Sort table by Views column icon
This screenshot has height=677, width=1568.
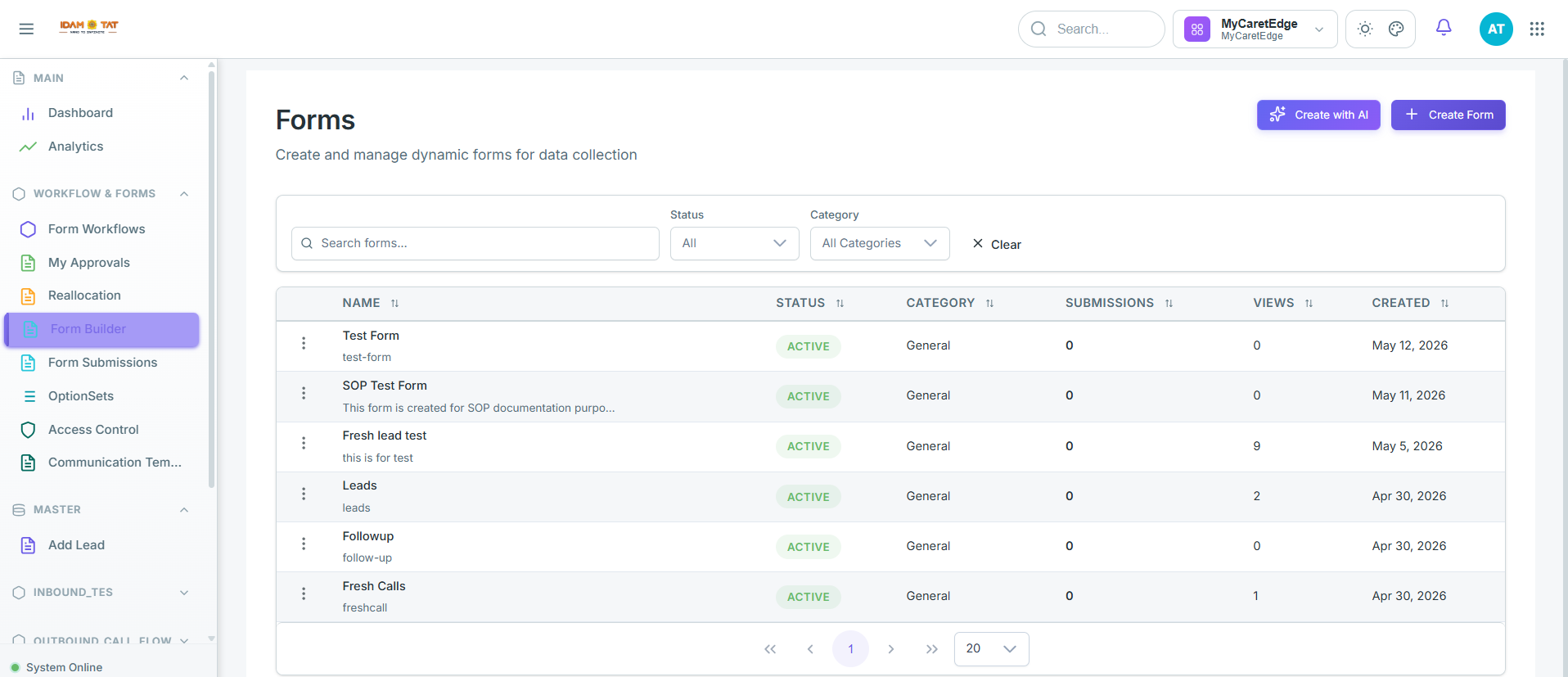coord(1309,304)
